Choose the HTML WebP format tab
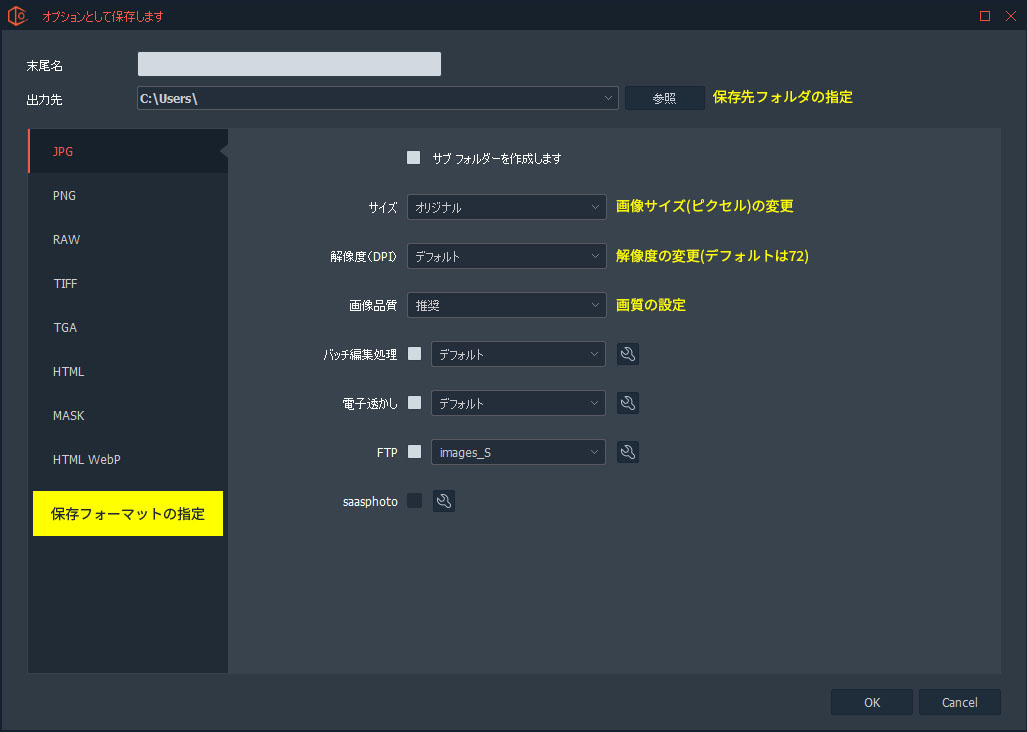Image resolution: width=1027 pixels, height=732 pixels. point(87,460)
